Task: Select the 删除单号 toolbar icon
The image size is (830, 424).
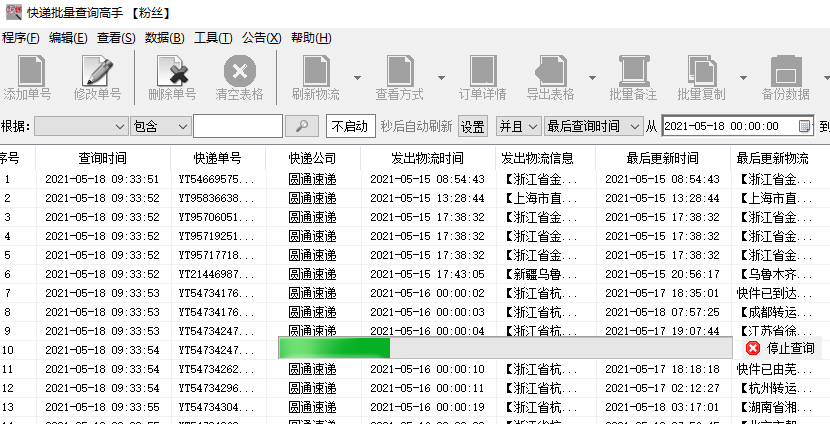Action: (x=173, y=70)
